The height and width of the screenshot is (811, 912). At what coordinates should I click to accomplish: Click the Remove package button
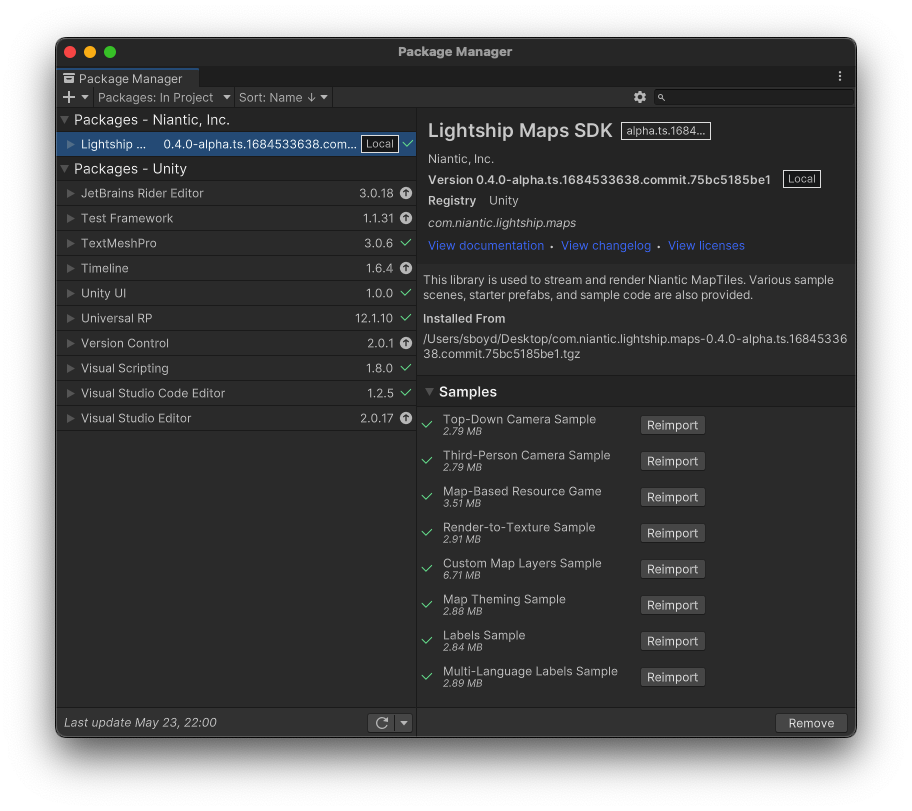(x=811, y=723)
